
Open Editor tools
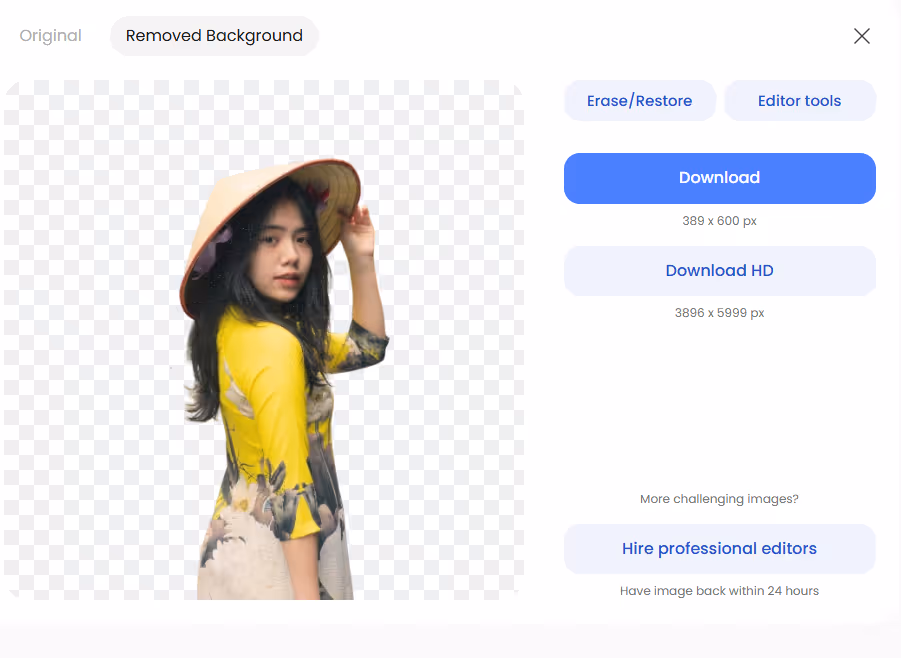pos(799,101)
